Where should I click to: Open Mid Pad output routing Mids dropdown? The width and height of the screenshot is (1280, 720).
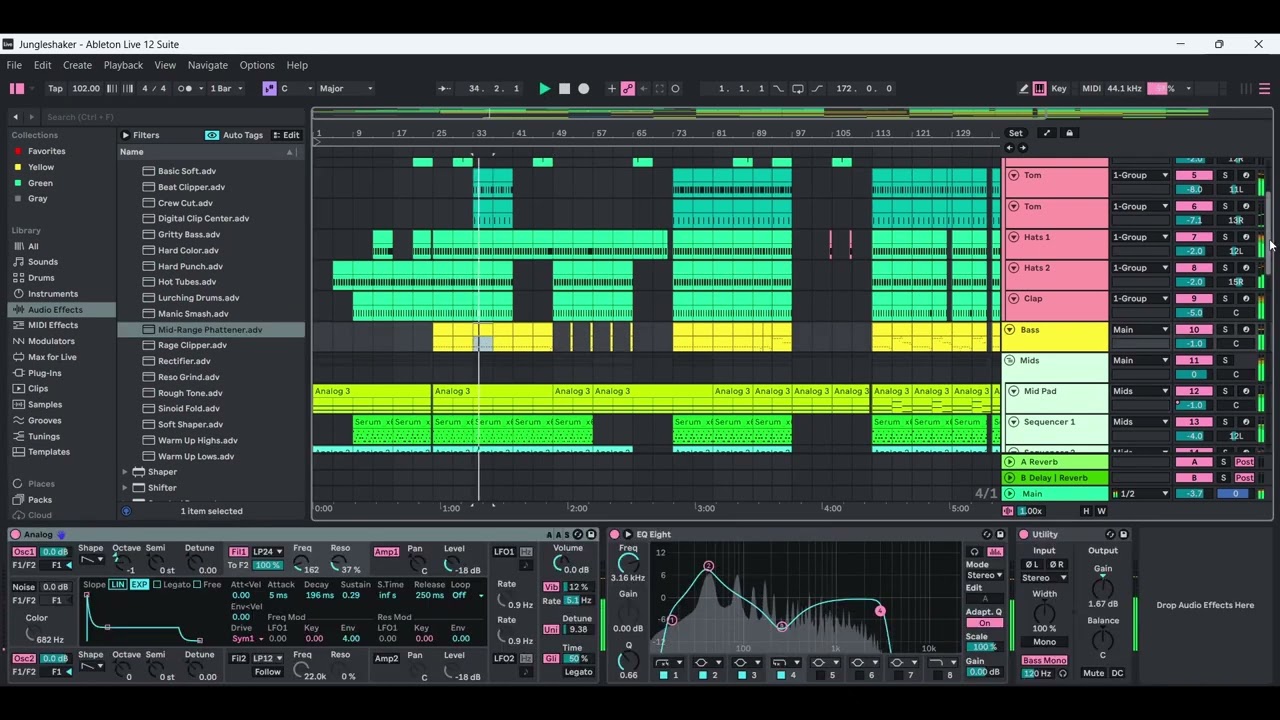pyautogui.click(x=1141, y=392)
